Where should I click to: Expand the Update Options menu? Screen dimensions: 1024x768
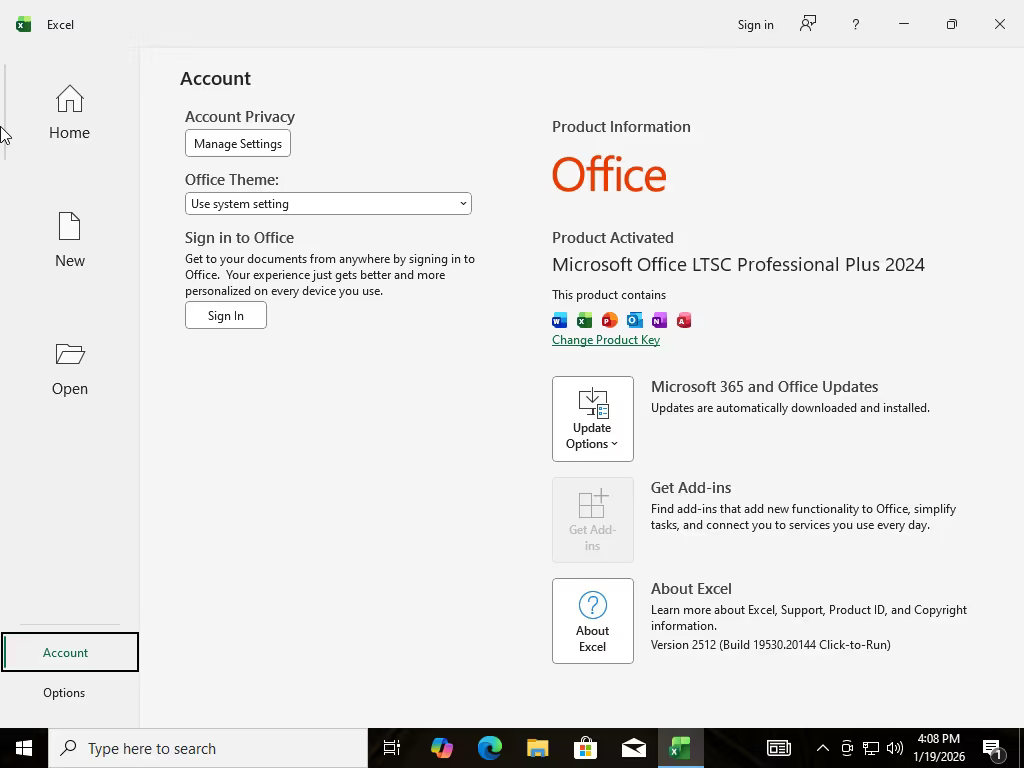592,419
